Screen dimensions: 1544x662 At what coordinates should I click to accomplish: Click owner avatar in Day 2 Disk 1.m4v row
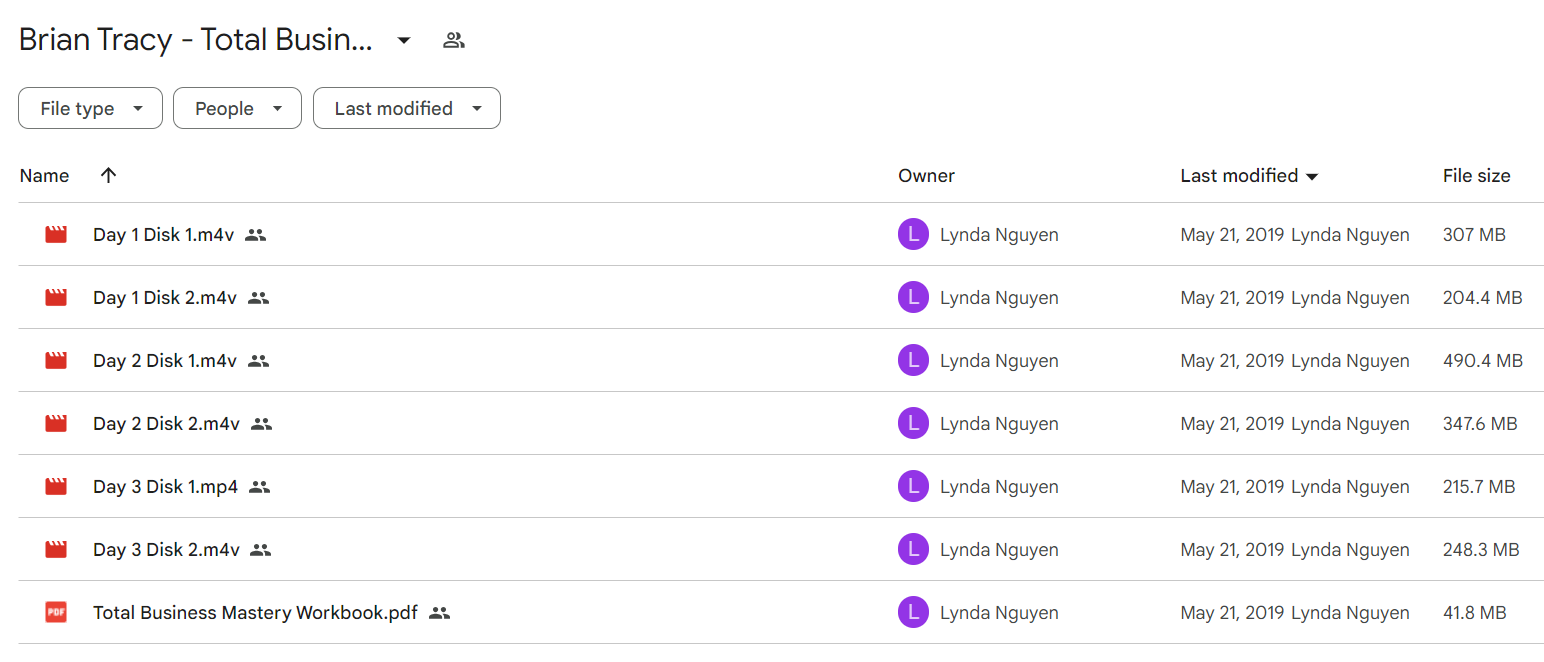914,361
